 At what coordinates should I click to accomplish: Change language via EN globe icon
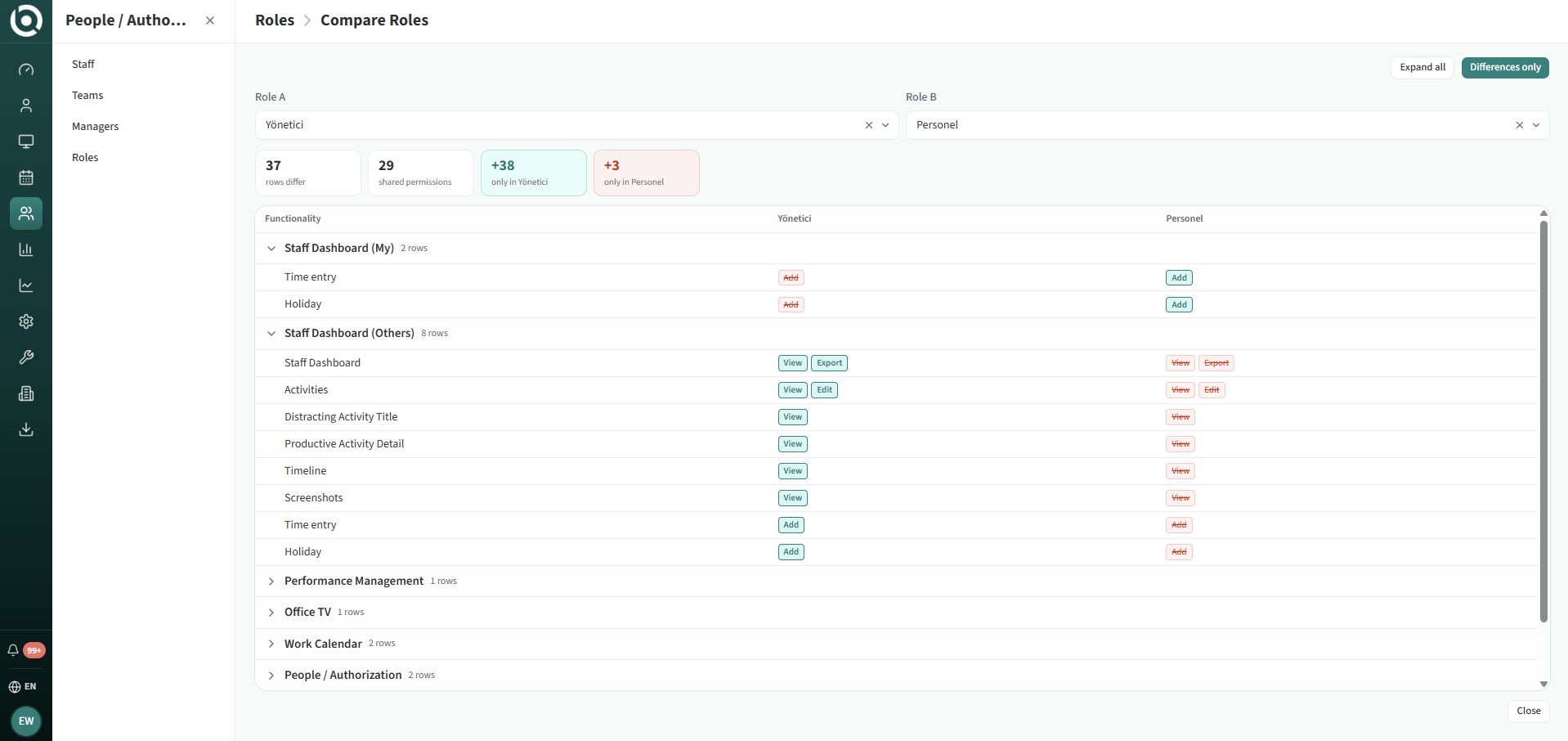23,686
